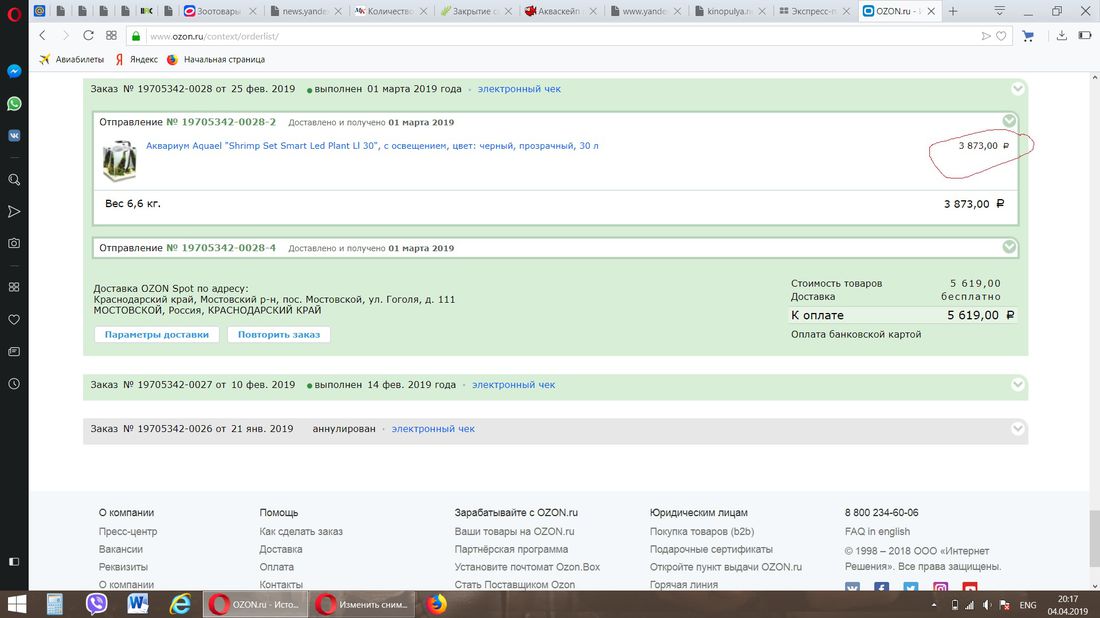Expand shipment 19705342-0028-4 details

[1008, 247]
